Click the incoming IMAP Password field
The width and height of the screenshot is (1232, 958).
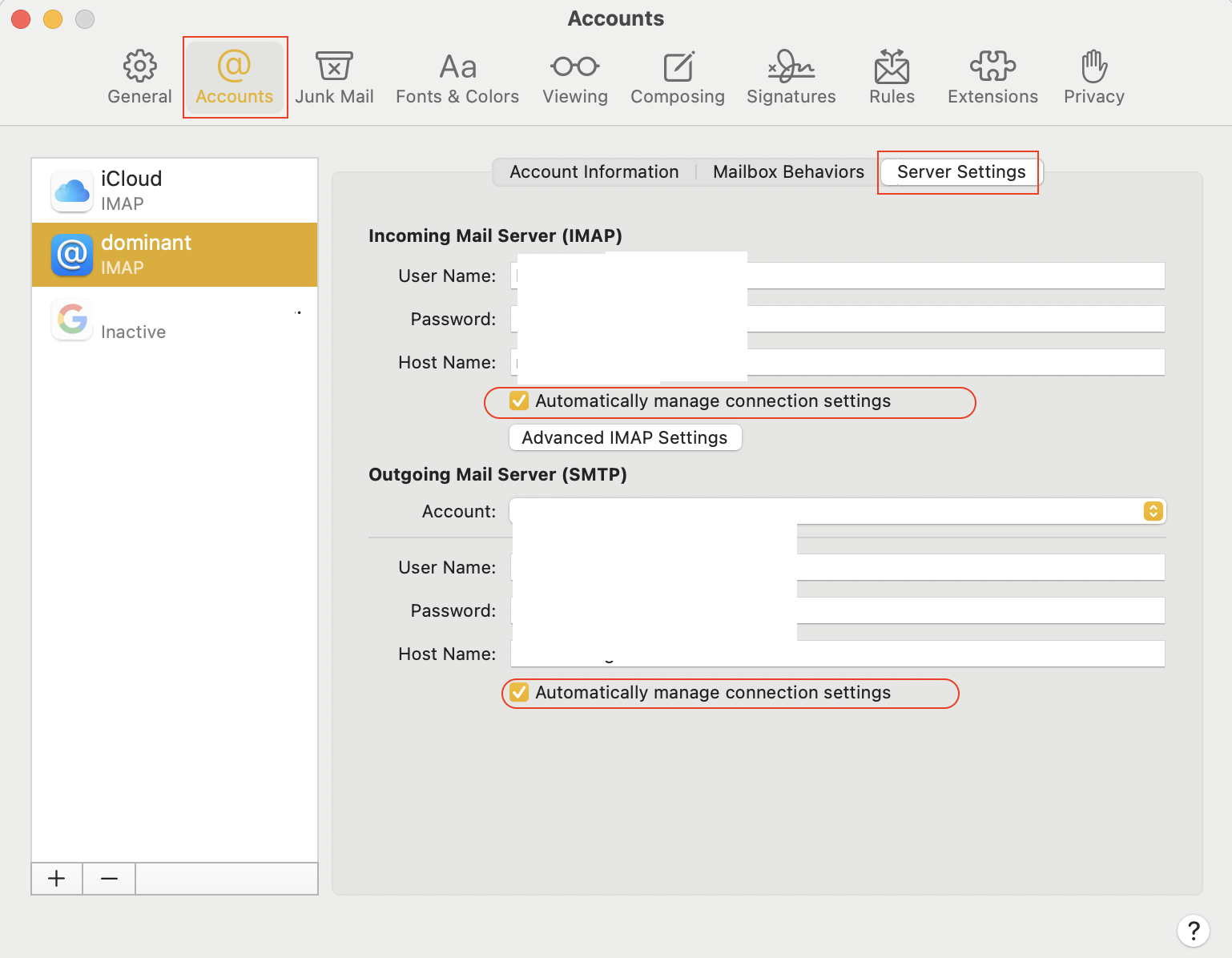[838, 319]
